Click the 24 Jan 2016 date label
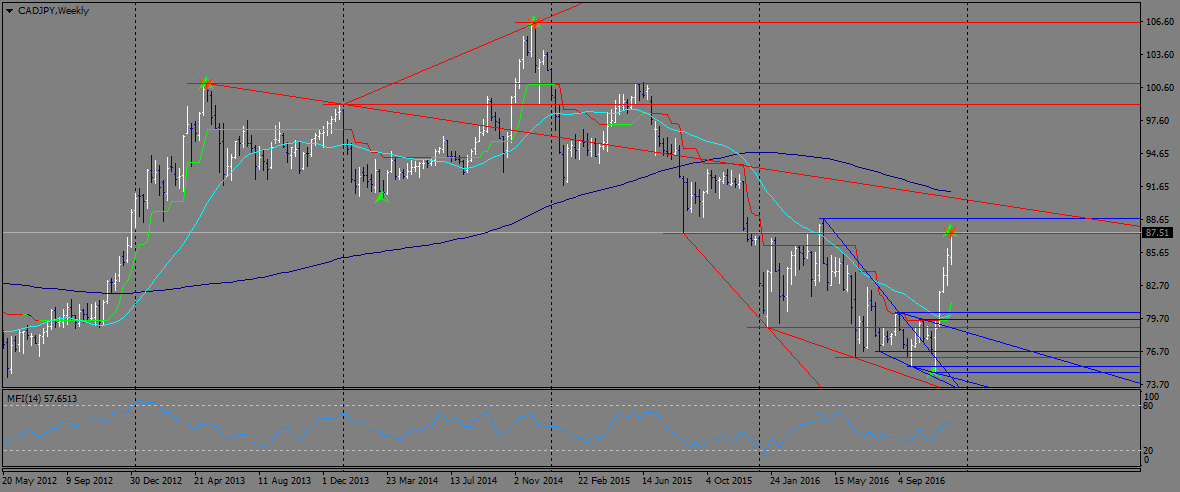 pos(795,479)
